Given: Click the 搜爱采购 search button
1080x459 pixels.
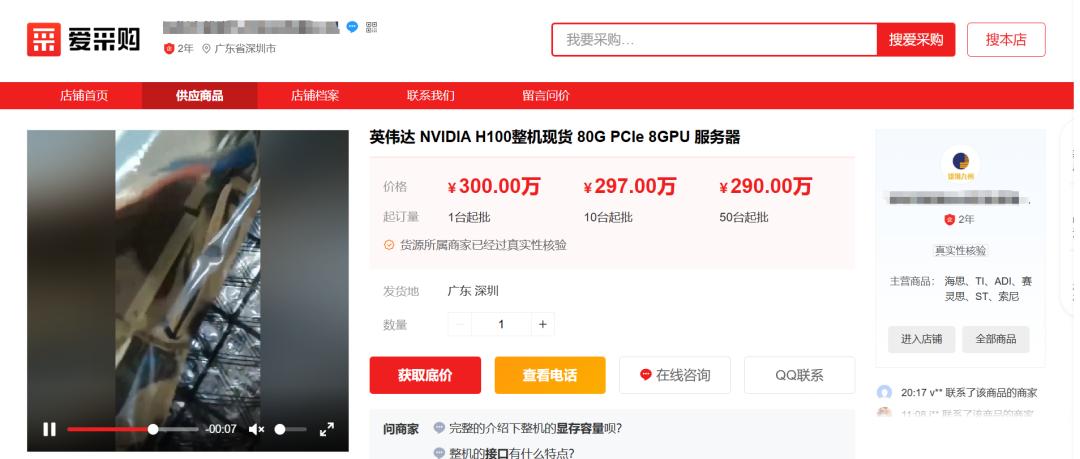Looking at the screenshot, I should [x=915, y=39].
